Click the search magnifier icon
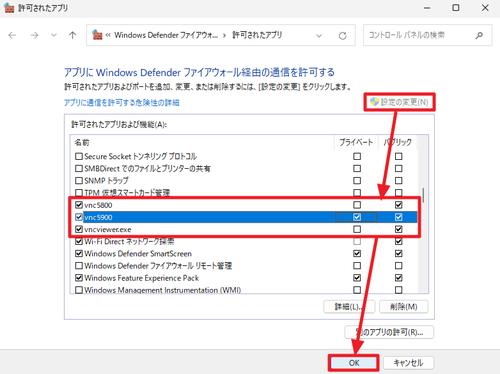The width and height of the screenshot is (500, 374). (479, 35)
